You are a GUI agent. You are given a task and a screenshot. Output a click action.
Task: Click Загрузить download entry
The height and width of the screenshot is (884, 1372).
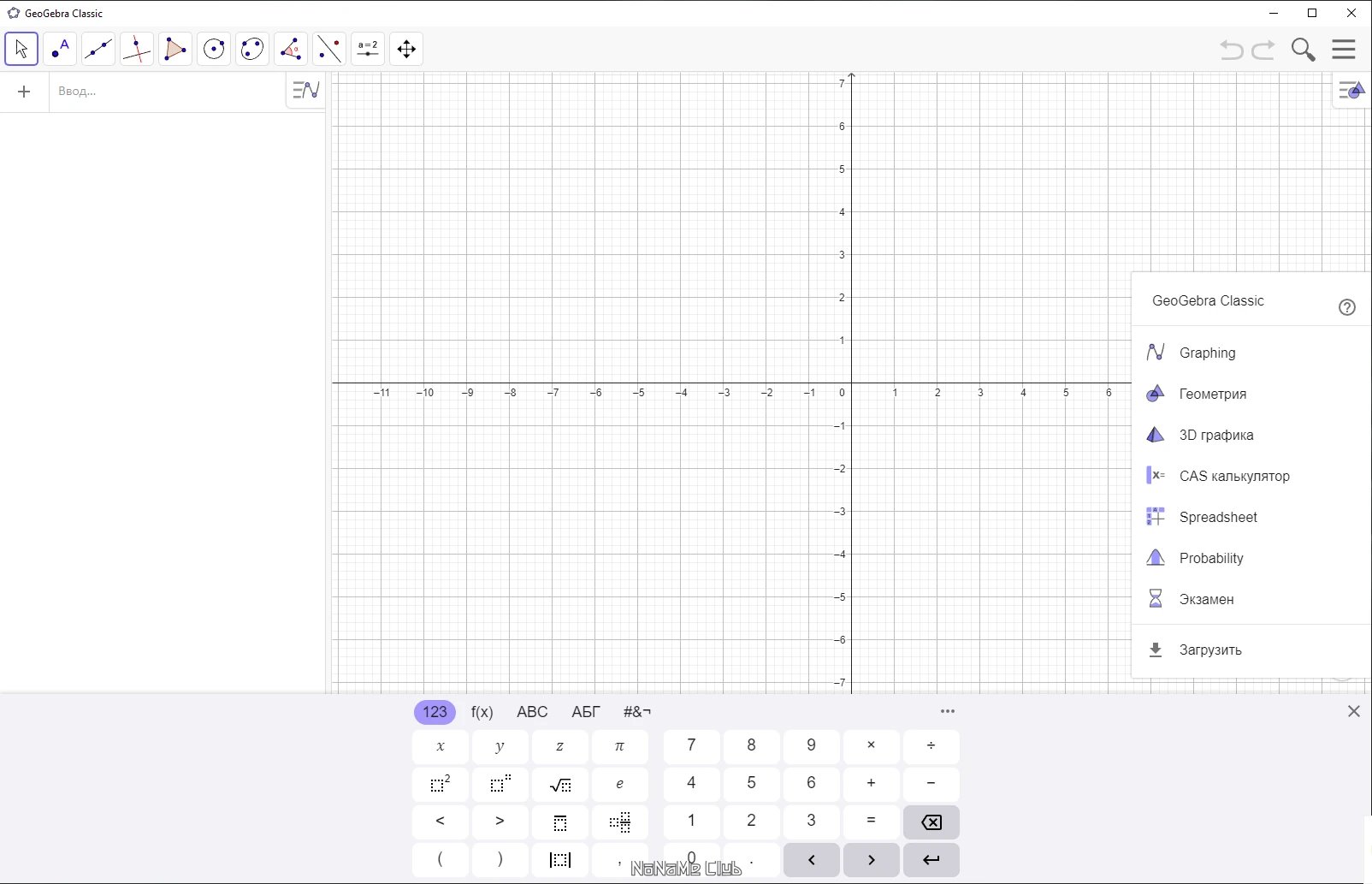tap(1251, 650)
